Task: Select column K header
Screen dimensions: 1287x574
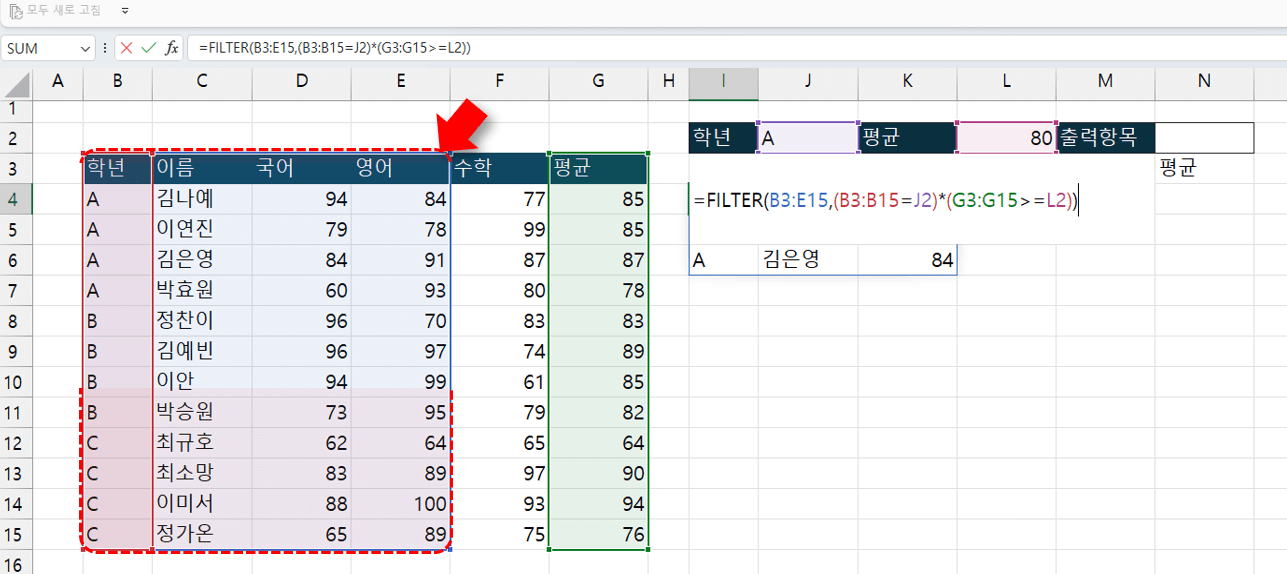Action: 907,81
